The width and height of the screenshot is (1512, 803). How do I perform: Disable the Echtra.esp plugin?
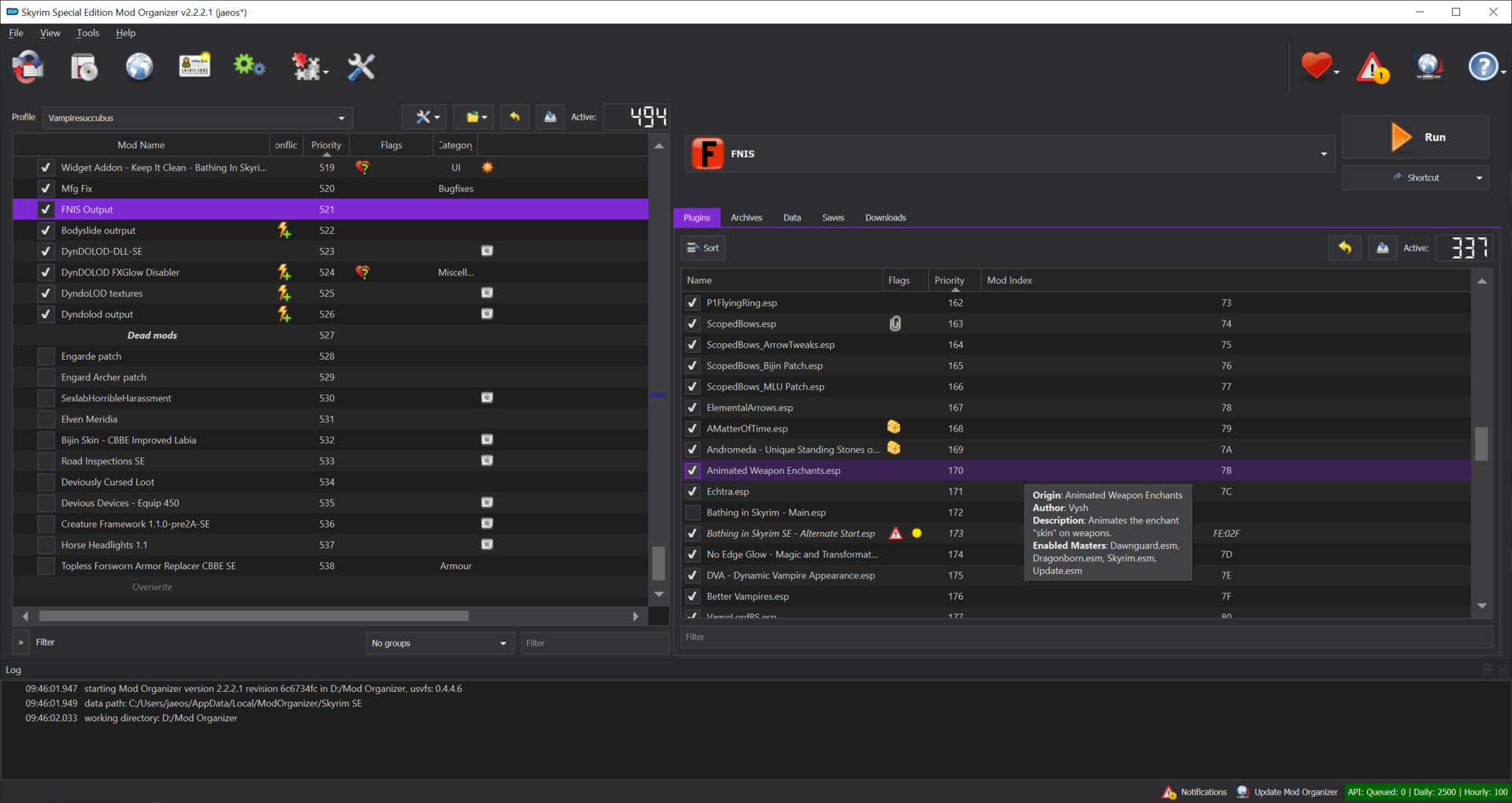pos(692,491)
